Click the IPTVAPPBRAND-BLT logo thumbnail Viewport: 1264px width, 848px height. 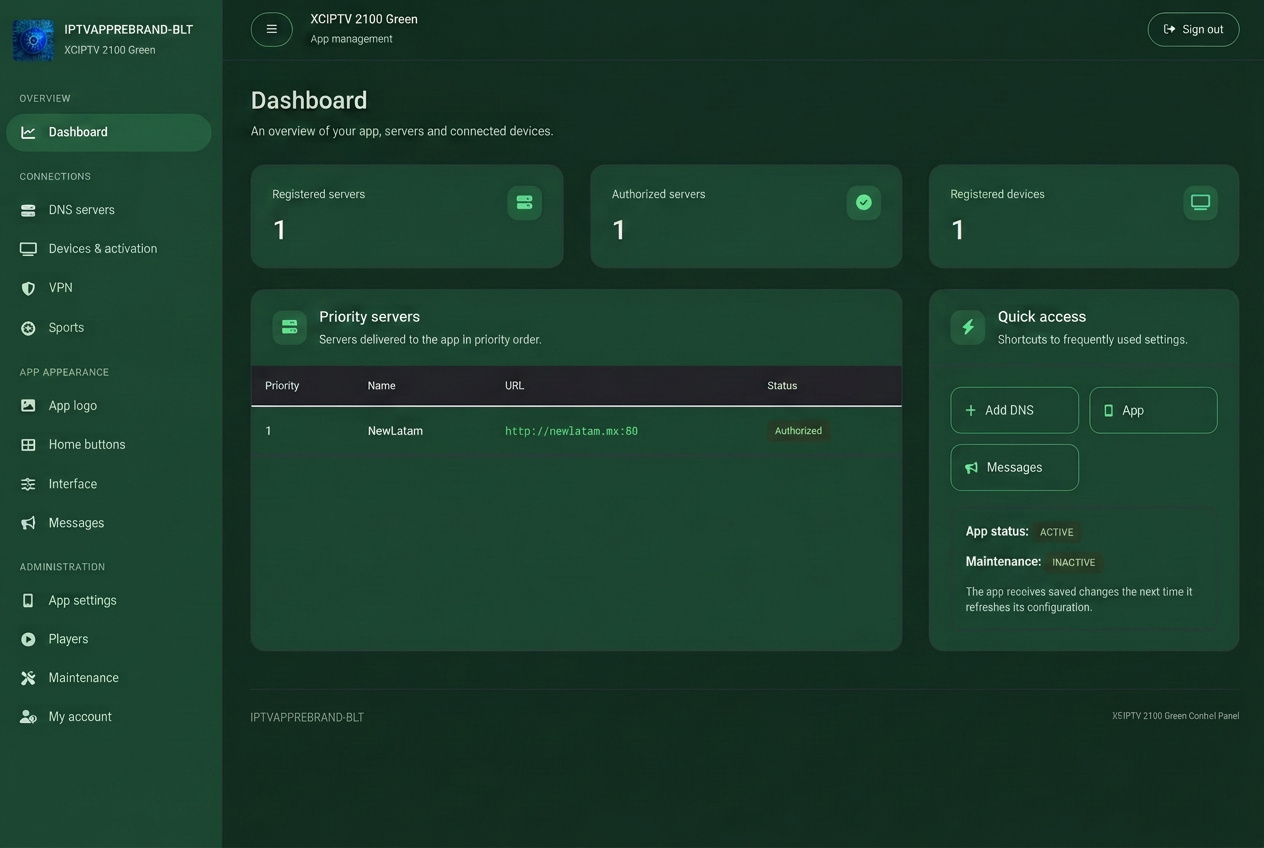[33, 40]
